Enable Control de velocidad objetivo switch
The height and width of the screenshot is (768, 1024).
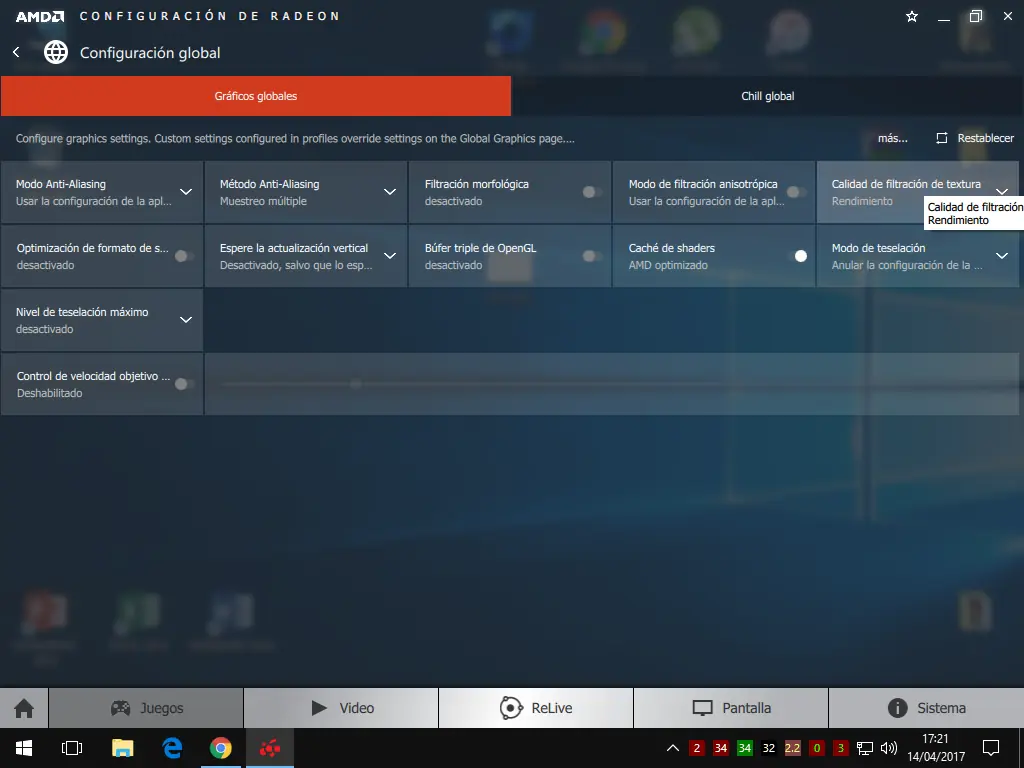point(184,384)
